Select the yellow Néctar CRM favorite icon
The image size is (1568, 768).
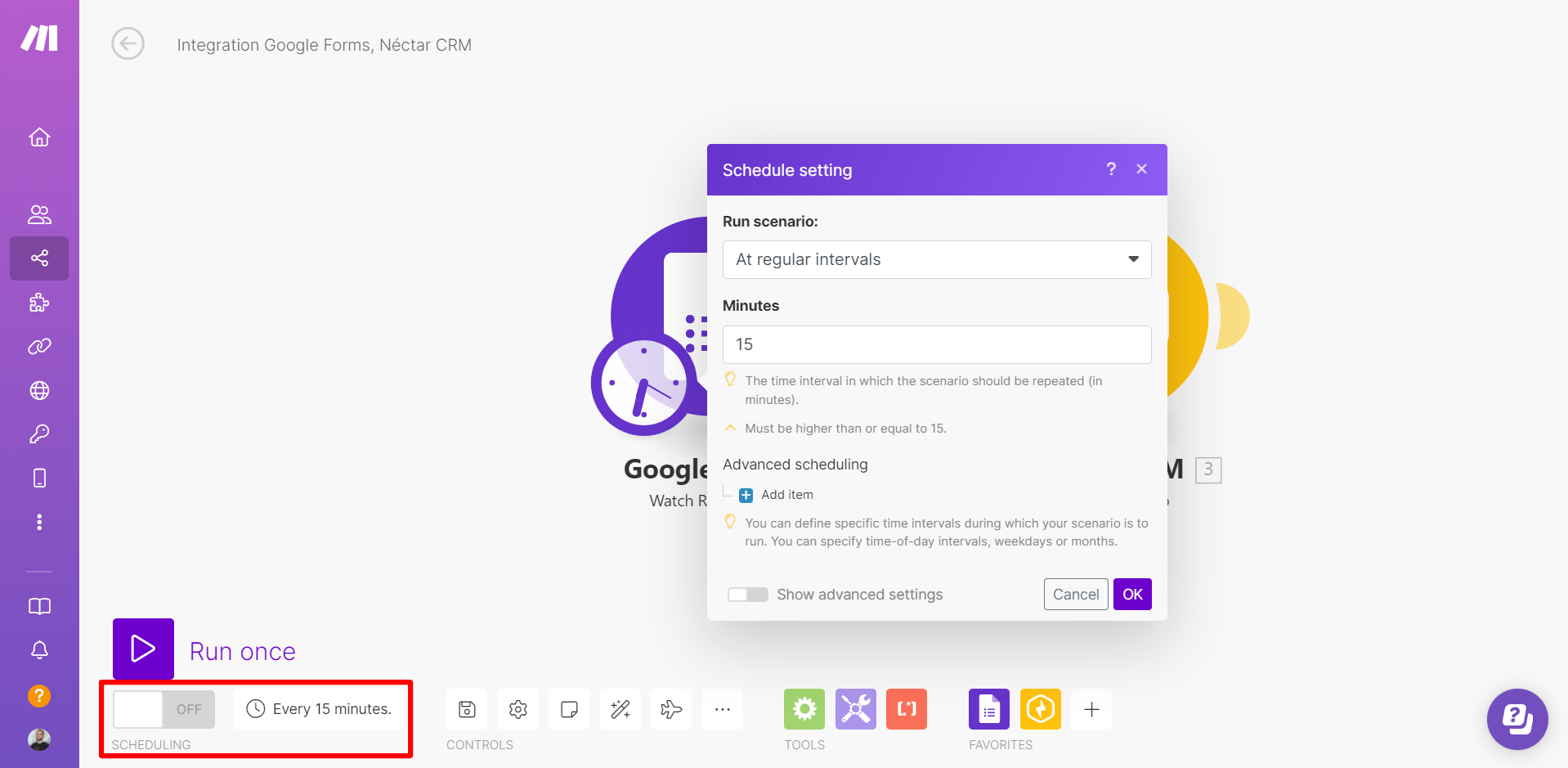coord(1041,709)
